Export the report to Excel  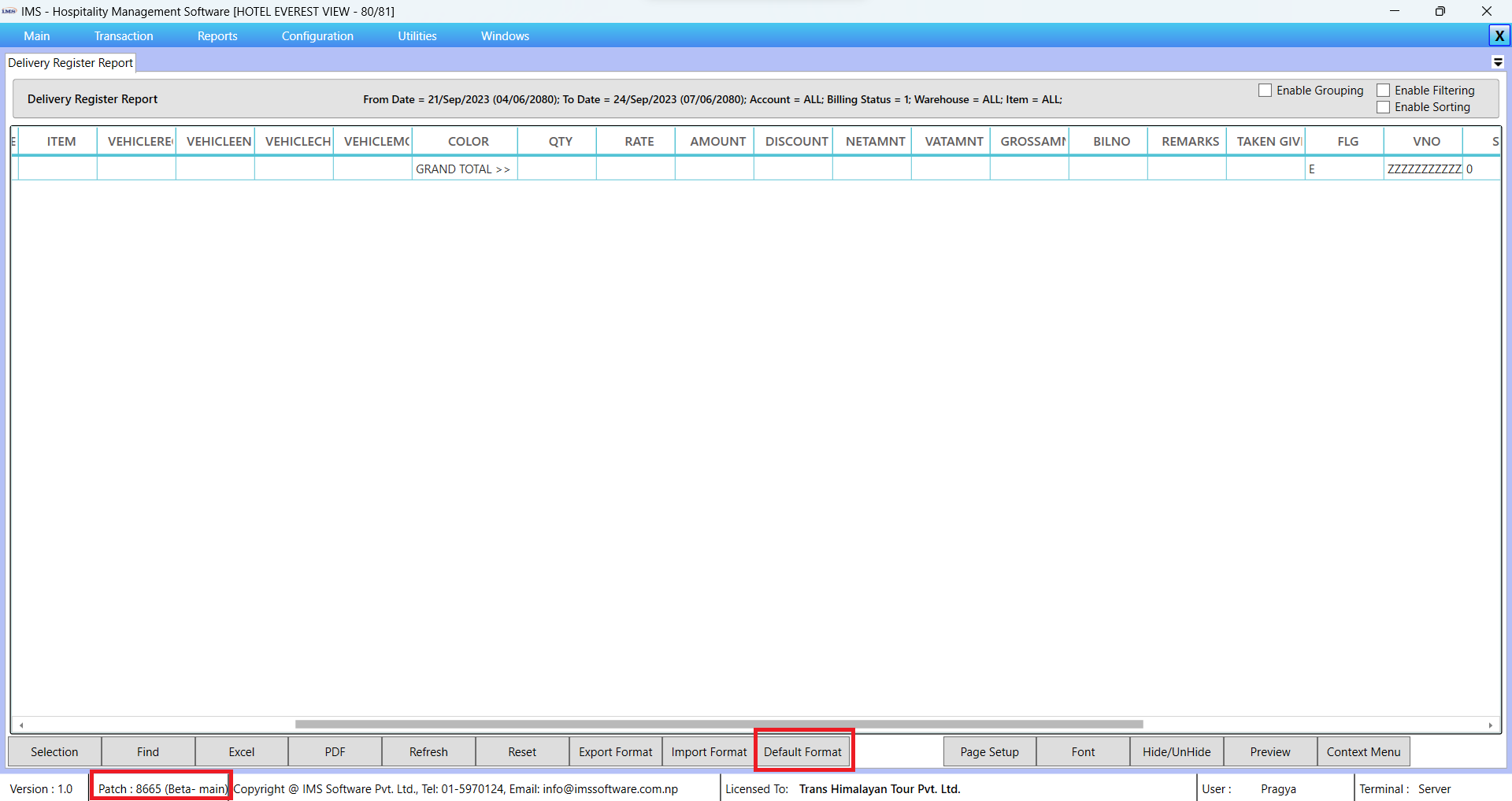(241, 751)
